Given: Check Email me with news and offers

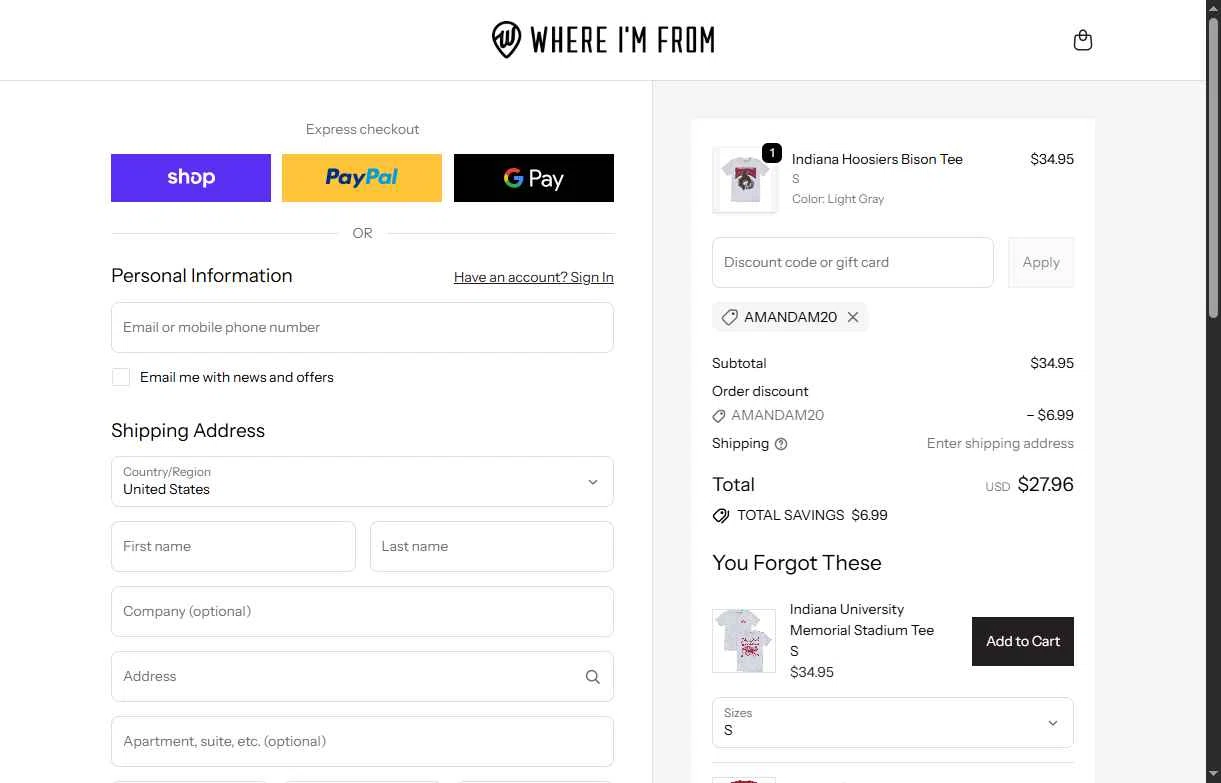Looking at the screenshot, I should tap(121, 377).
